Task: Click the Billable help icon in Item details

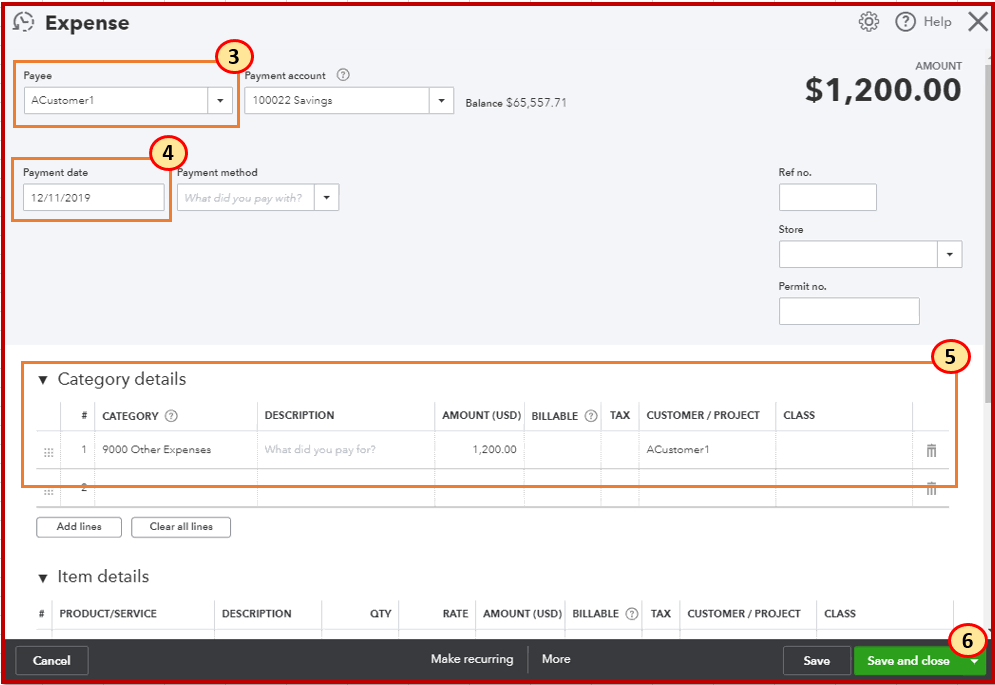Action: (631, 613)
